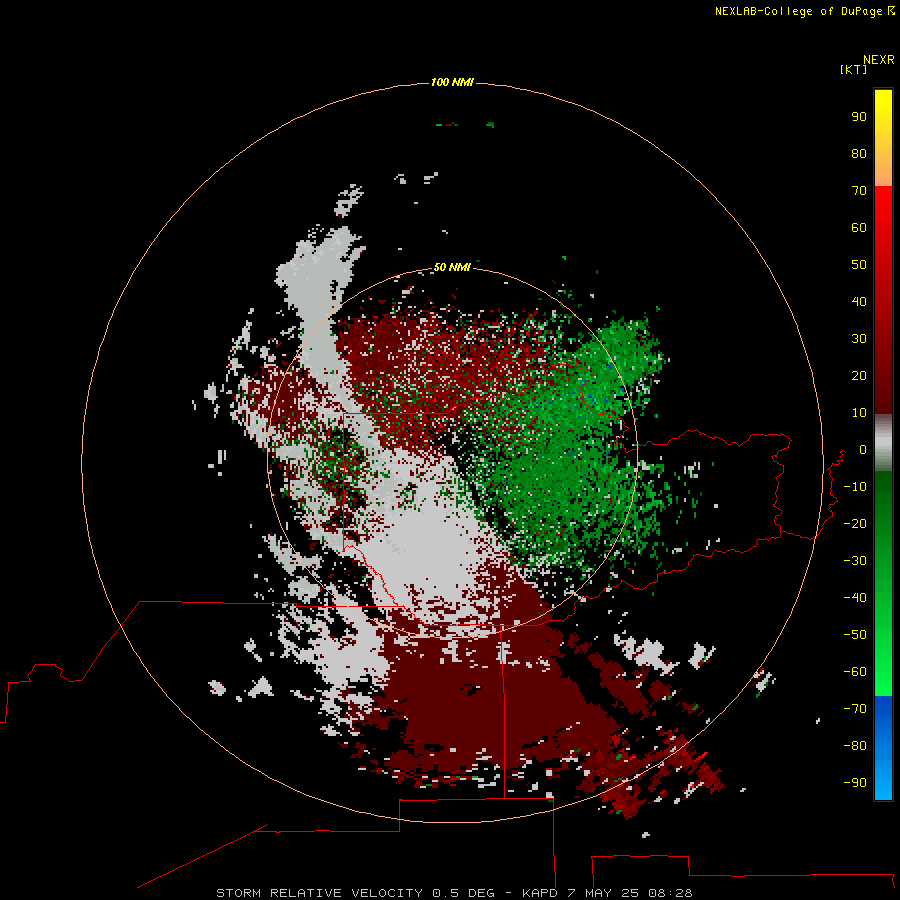
Task: Click the -90 knot scale label
Action: (855, 782)
